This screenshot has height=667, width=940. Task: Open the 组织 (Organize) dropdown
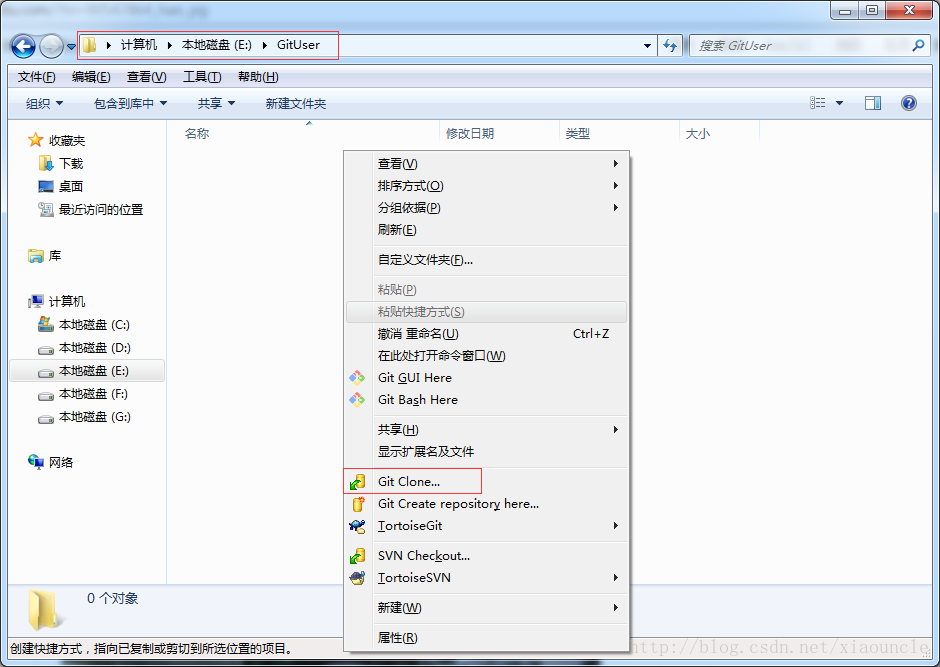point(44,103)
